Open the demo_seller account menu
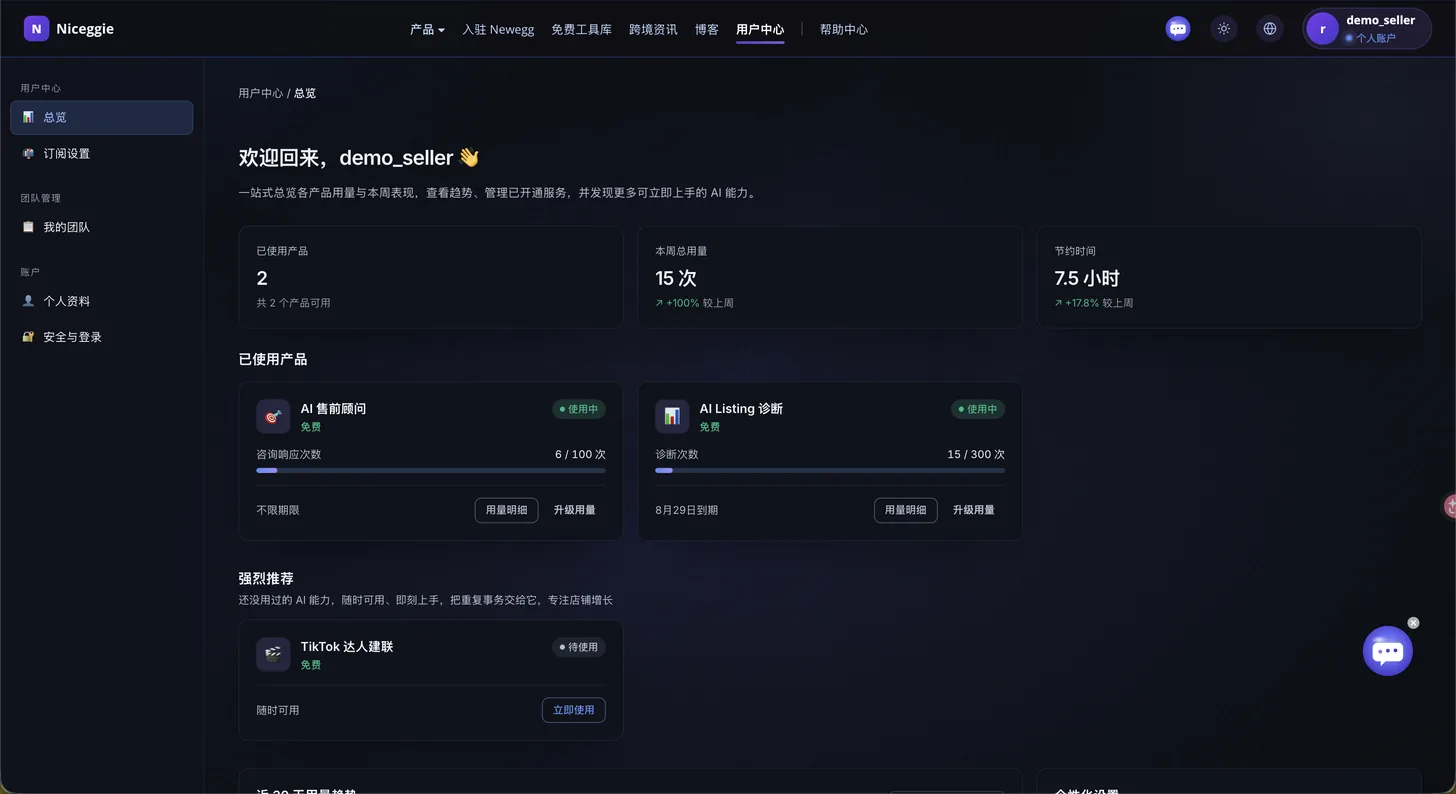 1367,29
